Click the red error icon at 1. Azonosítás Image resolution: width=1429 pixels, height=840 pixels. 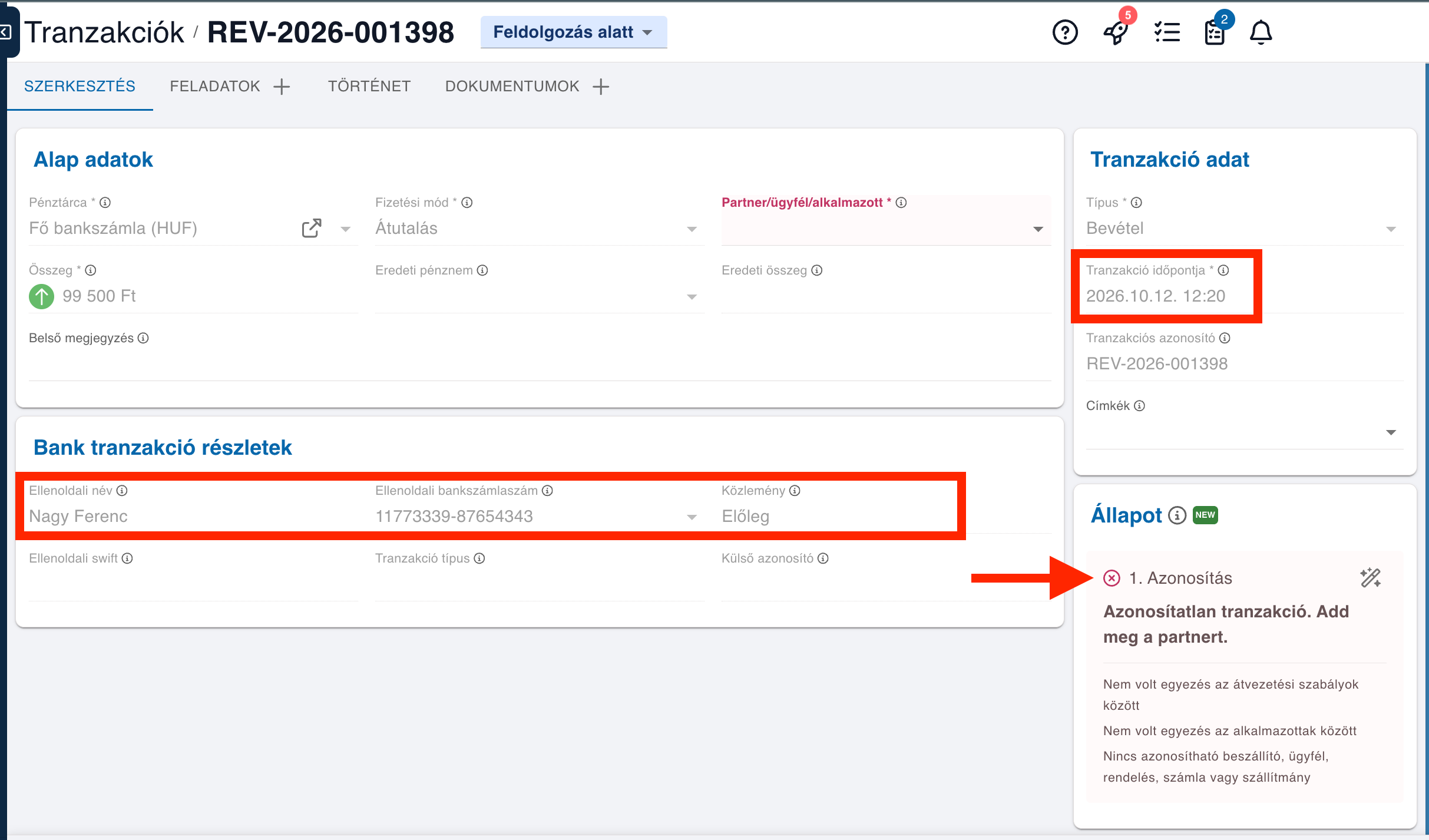(1112, 578)
